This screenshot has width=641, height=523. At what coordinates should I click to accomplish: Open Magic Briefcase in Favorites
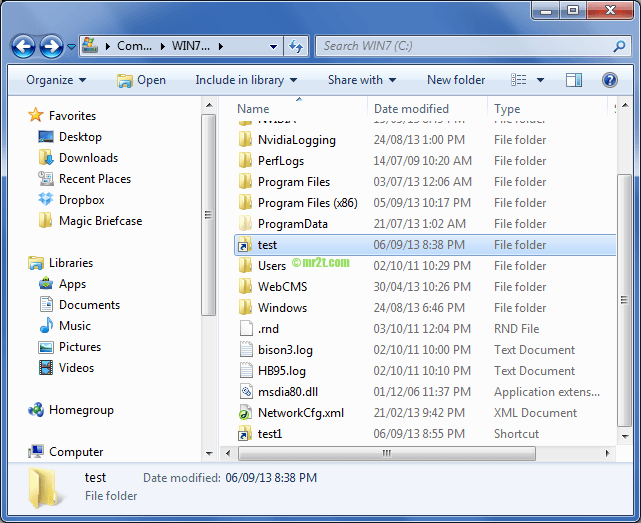101,221
